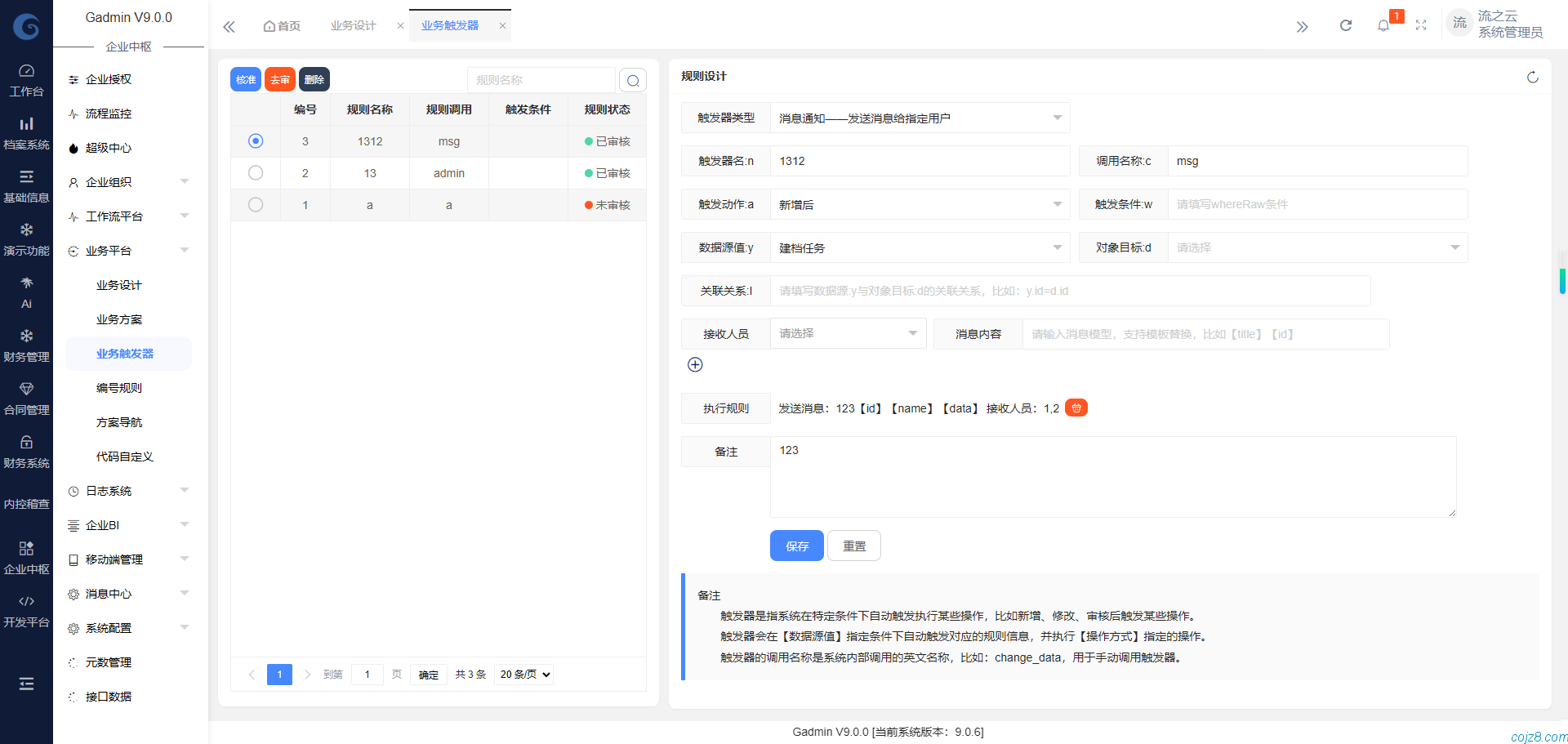
Task: Delete the 执行规则 entry via trash icon
Action: 1076,408
